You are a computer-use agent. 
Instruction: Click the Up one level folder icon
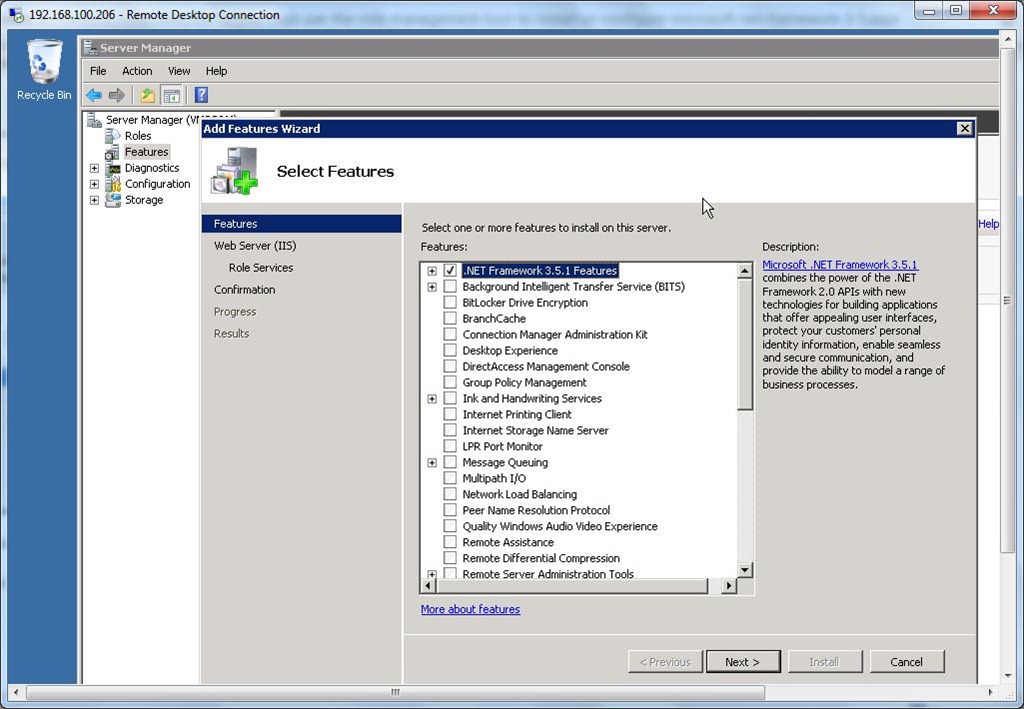click(x=148, y=95)
